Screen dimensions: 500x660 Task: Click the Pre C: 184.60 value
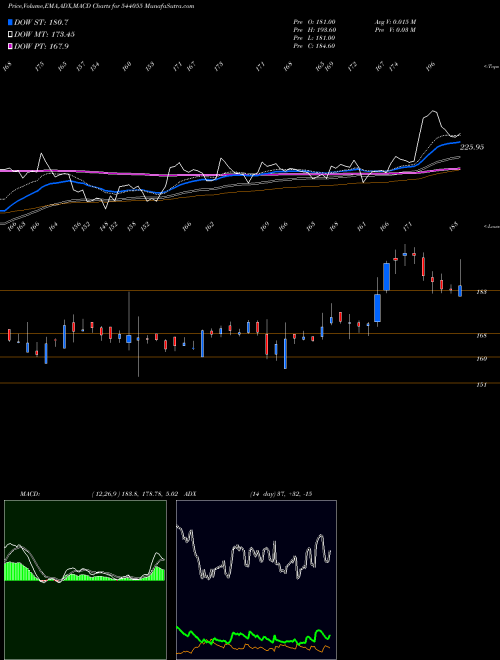(314, 46)
